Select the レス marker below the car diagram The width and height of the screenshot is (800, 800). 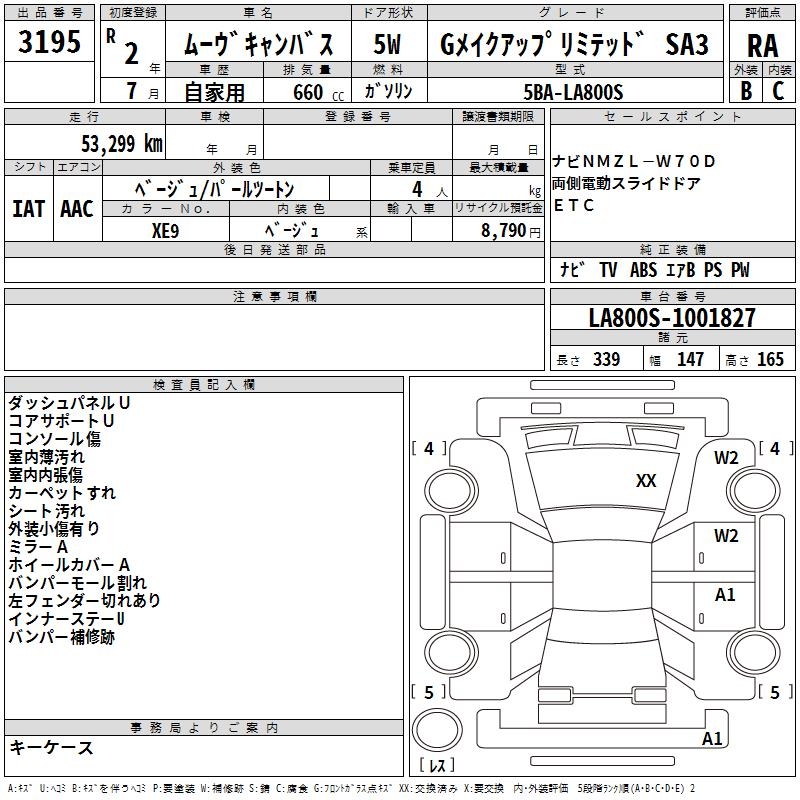click(x=436, y=766)
